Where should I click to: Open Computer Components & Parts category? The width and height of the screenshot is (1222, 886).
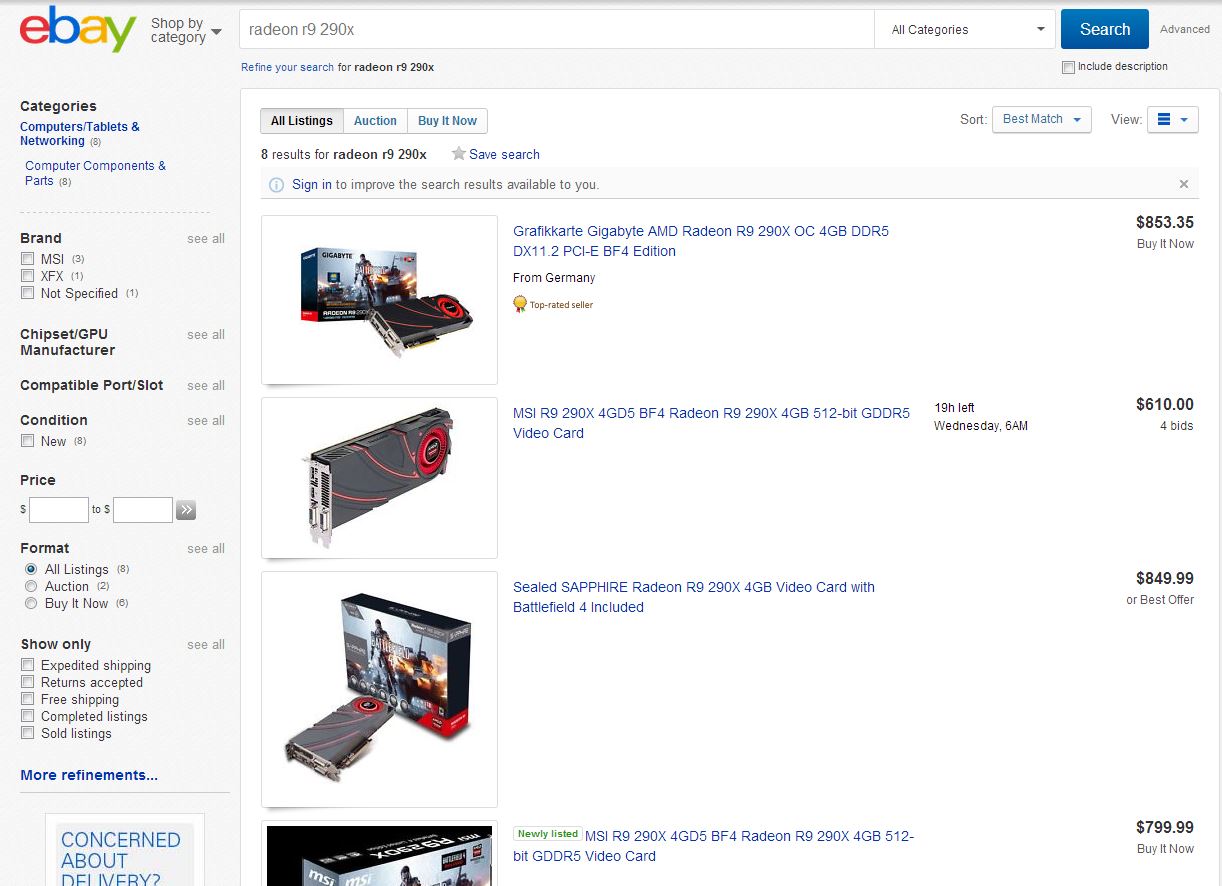pos(96,173)
